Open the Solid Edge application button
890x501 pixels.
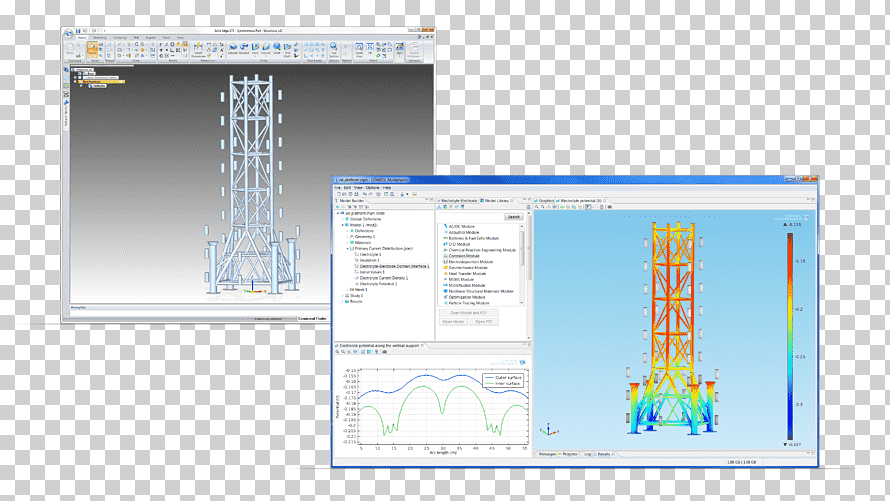pyautogui.click(x=69, y=32)
